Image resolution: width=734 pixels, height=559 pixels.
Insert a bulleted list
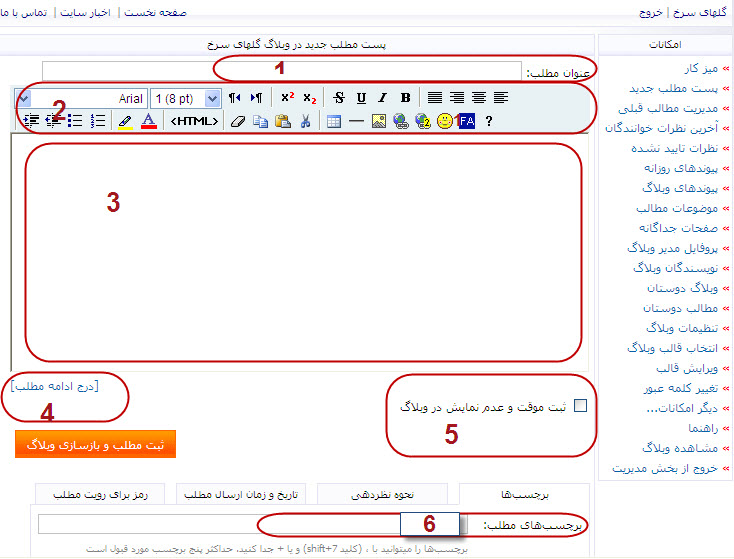click(x=75, y=121)
